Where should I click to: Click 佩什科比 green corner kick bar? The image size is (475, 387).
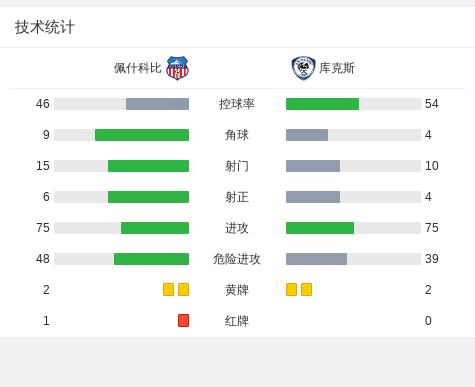tap(142, 135)
